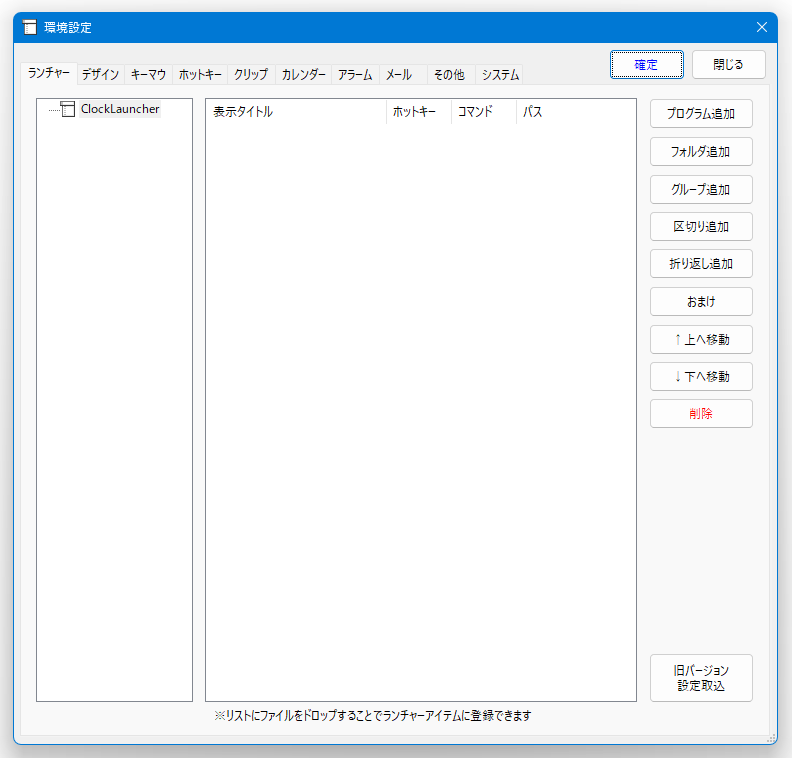Click the 区切り追加 button

pyautogui.click(x=701, y=227)
